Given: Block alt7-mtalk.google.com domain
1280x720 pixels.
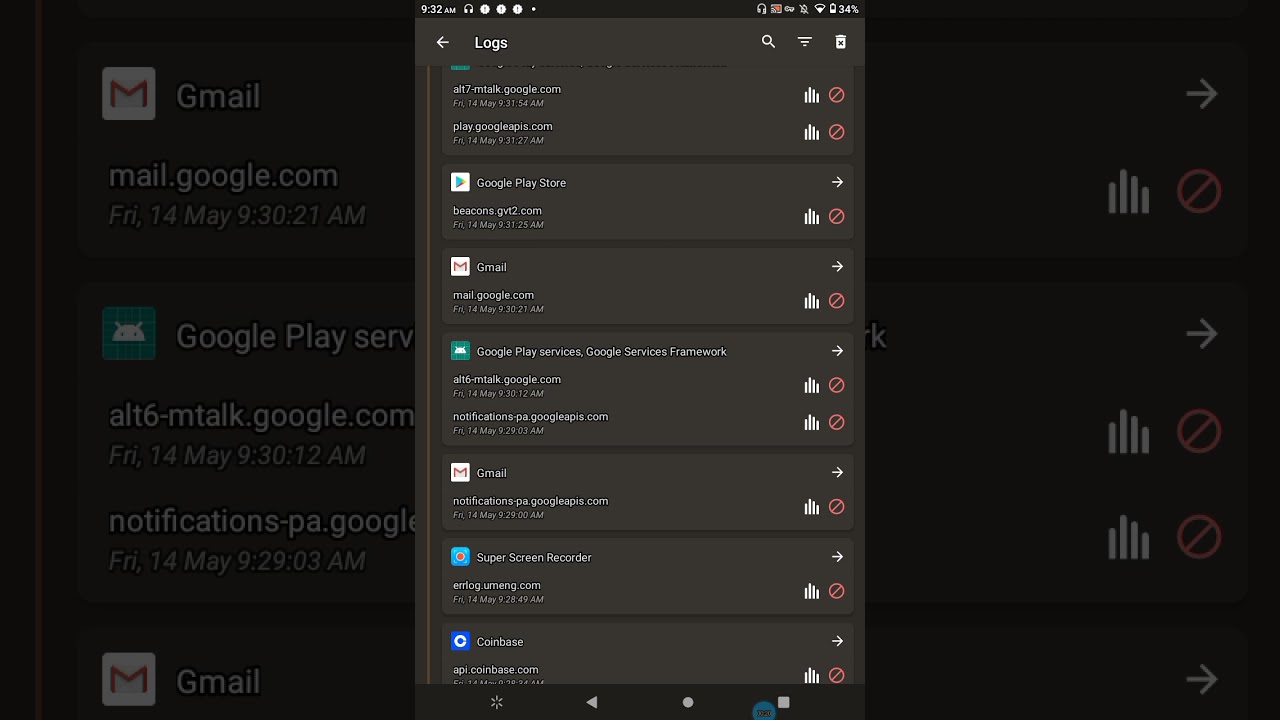Looking at the screenshot, I should click(837, 95).
